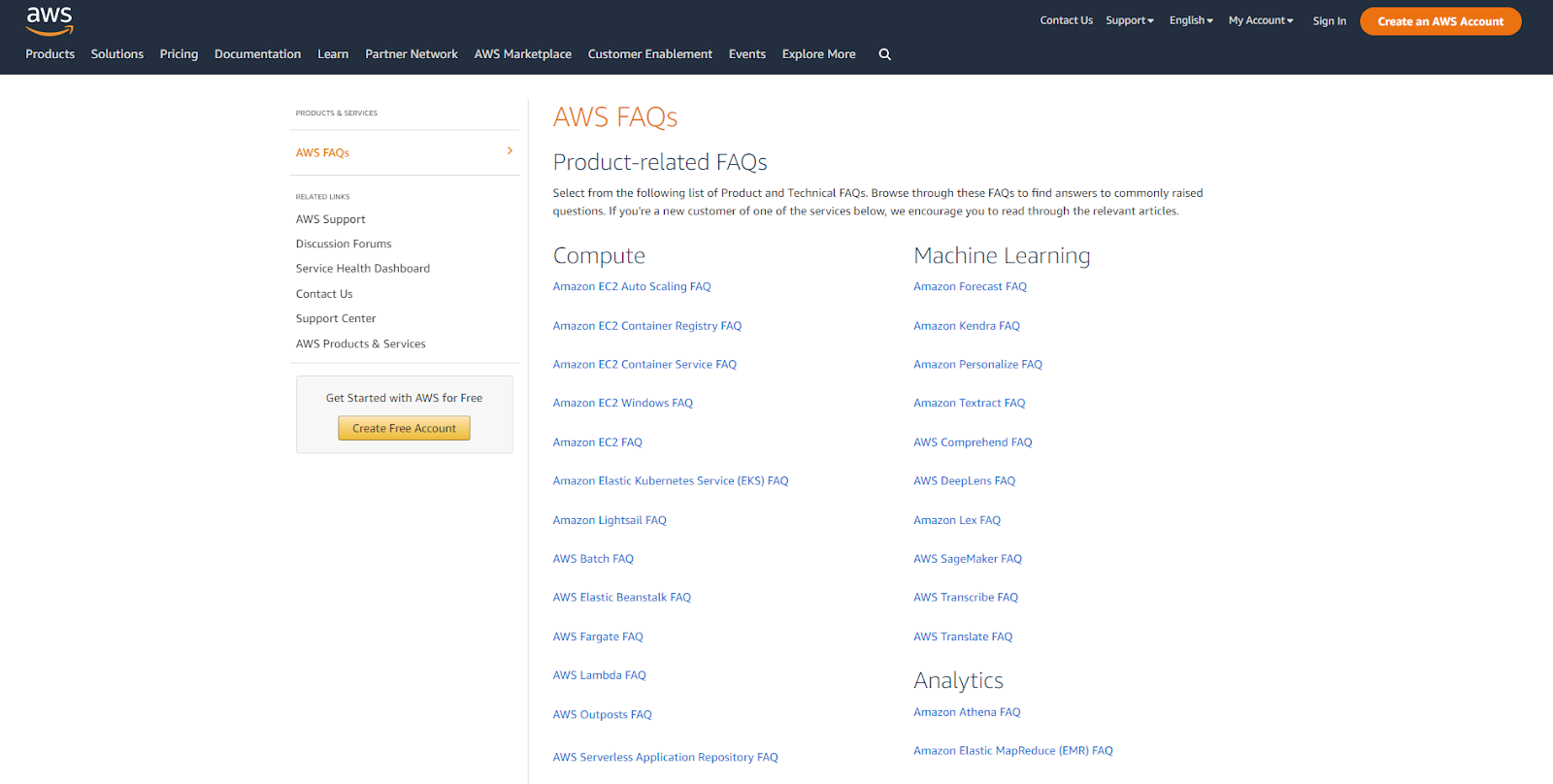1553x784 pixels.
Task: Open AWS Marketplace menu item
Action: (523, 54)
